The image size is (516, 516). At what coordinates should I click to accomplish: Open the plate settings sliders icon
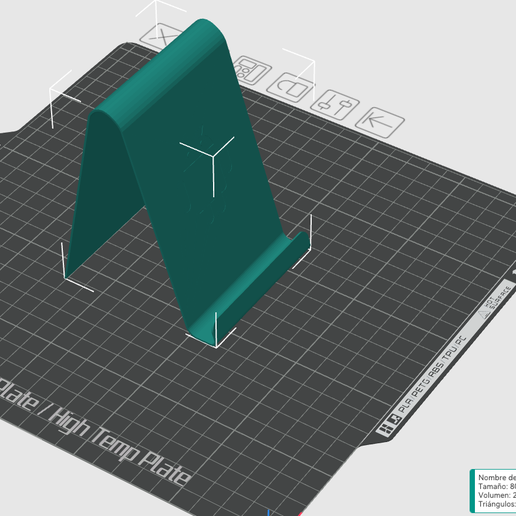click(335, 105)
